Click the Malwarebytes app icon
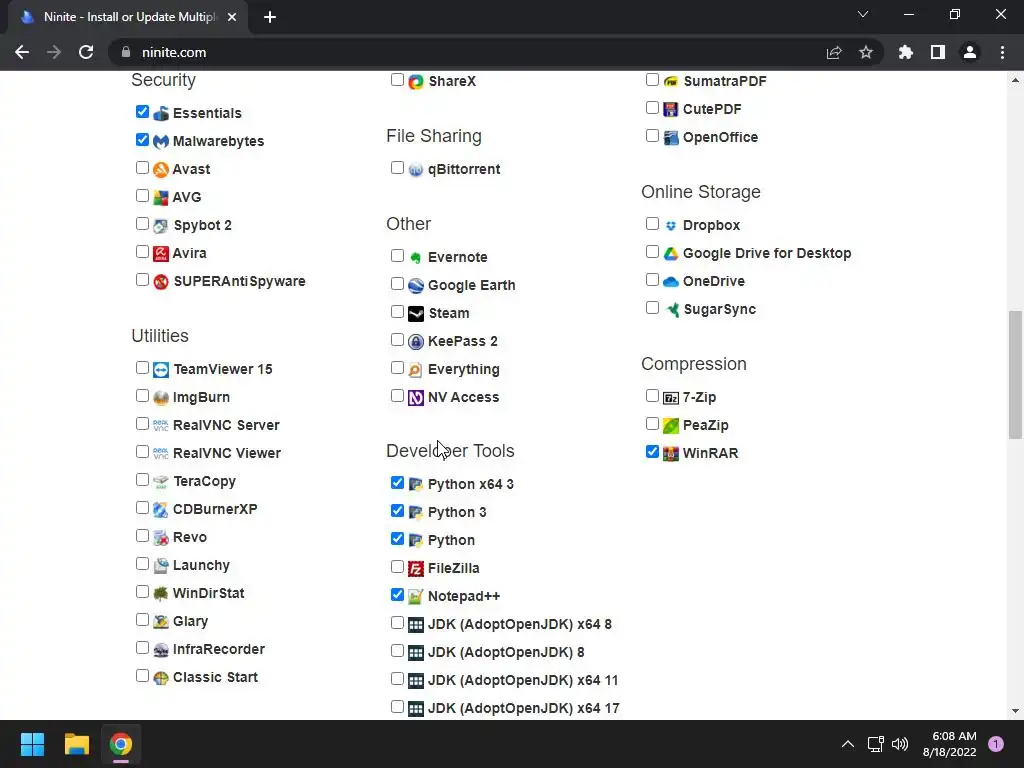 point(161,141)
